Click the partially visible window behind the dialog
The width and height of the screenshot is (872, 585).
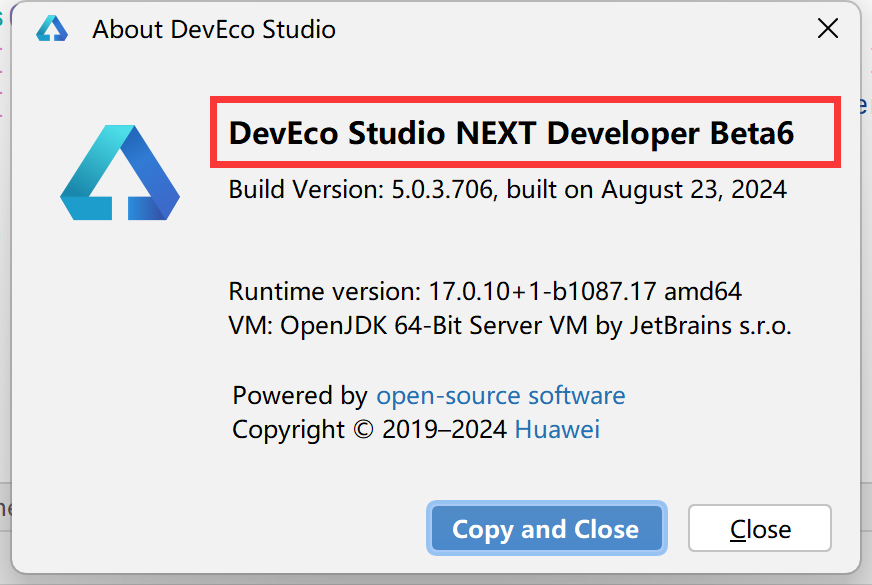point(6,300)
